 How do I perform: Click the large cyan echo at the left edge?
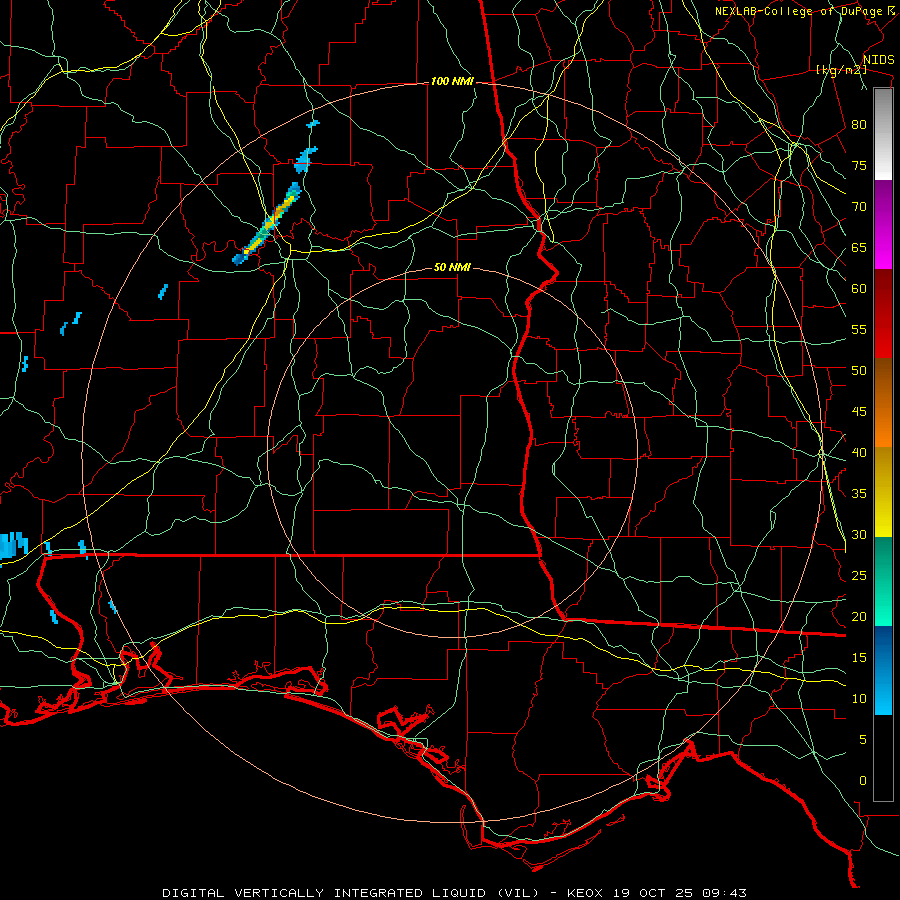[13, 545]
